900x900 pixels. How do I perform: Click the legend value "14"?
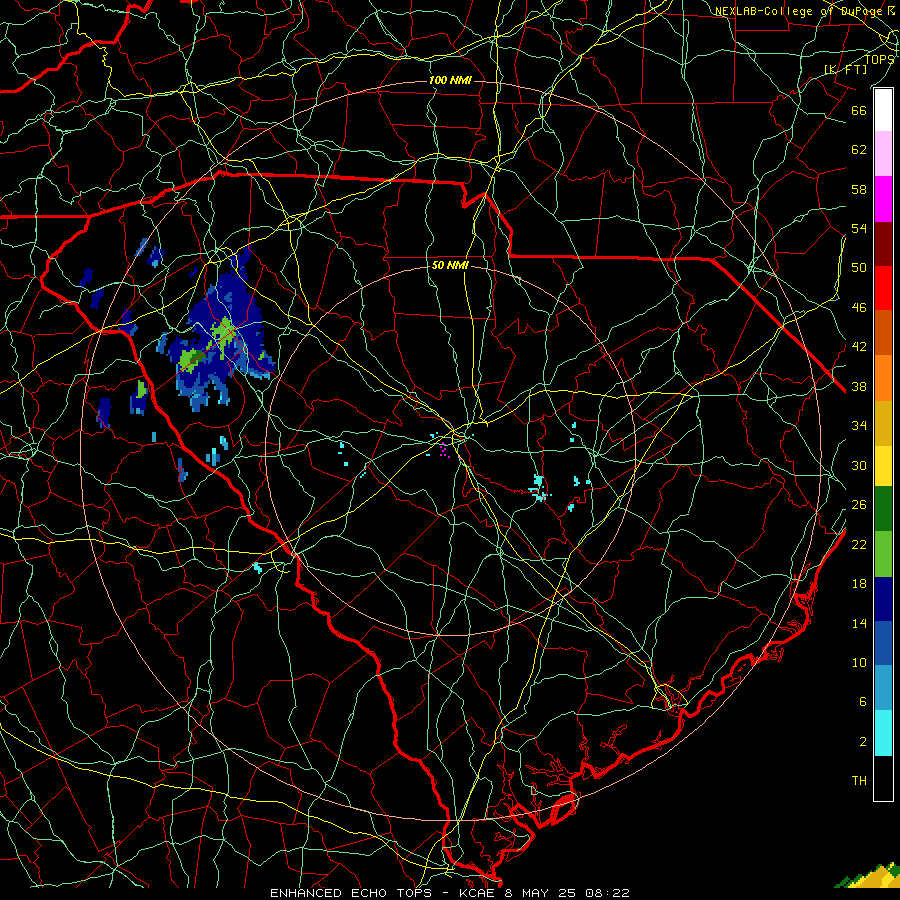tap(859, 623)
